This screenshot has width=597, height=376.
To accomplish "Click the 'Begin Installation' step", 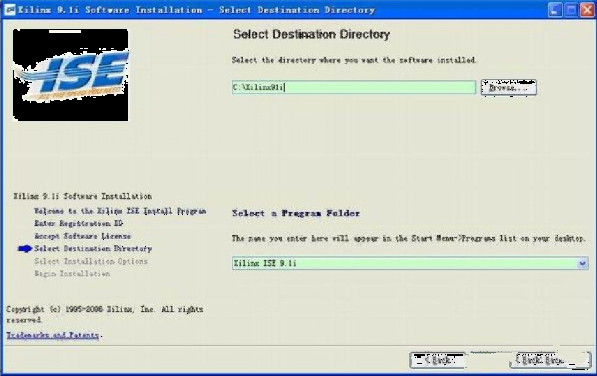I will point(72,274).
